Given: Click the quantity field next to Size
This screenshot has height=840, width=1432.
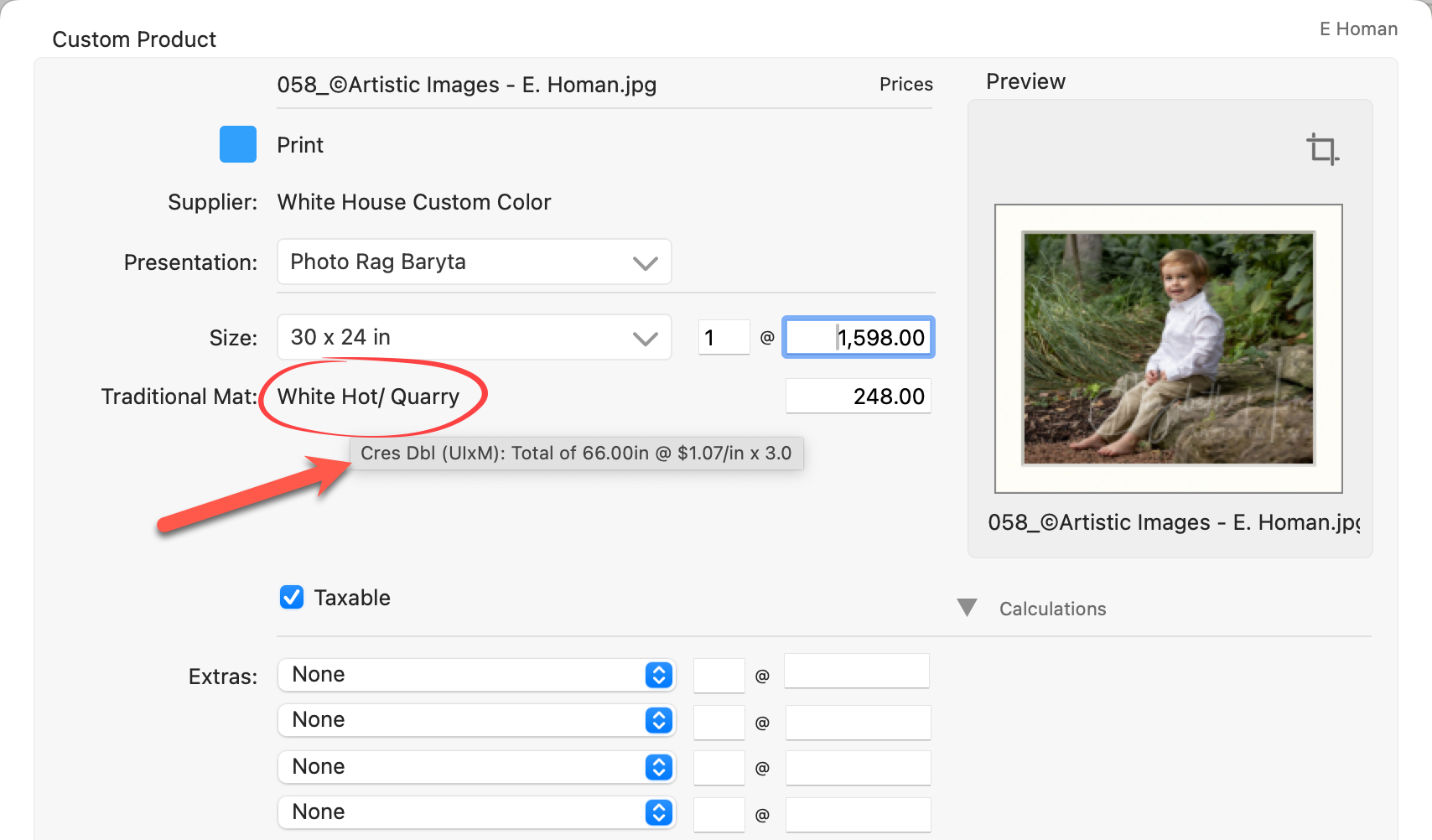Looking at the screenshot, I should click(724, 338).
